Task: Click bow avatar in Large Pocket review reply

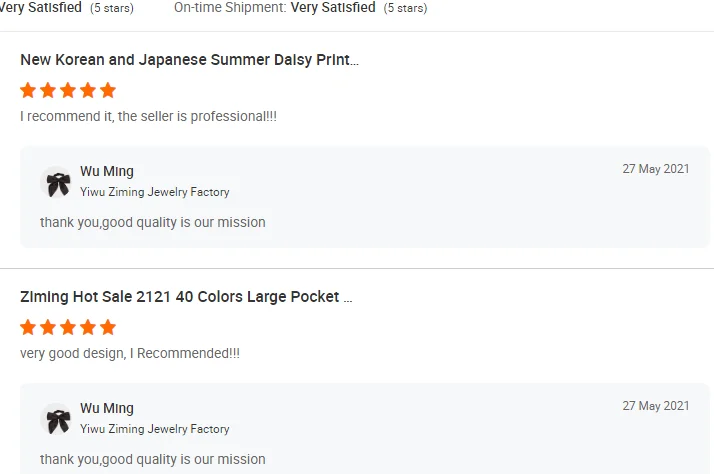Action: 58,421
